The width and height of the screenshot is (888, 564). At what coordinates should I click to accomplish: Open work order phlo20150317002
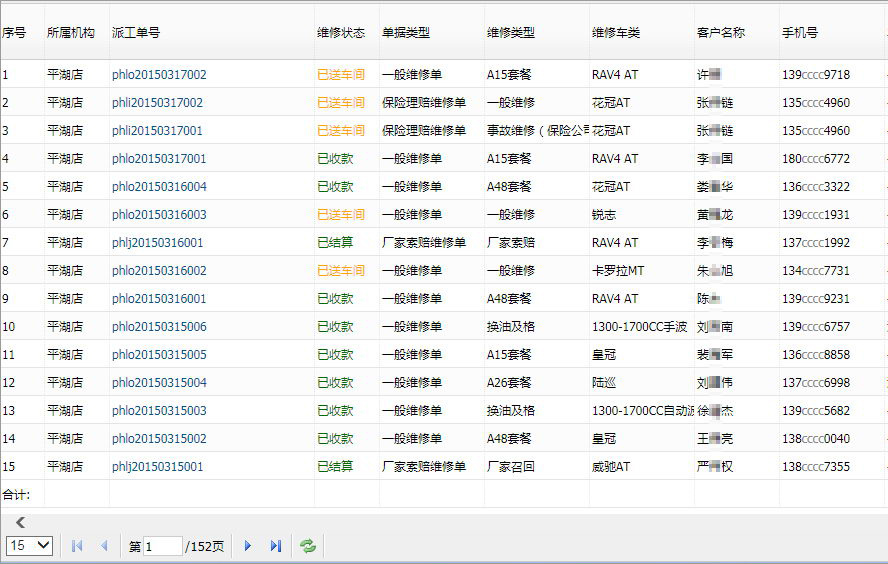pyautogui.click(x=159, y=75)
